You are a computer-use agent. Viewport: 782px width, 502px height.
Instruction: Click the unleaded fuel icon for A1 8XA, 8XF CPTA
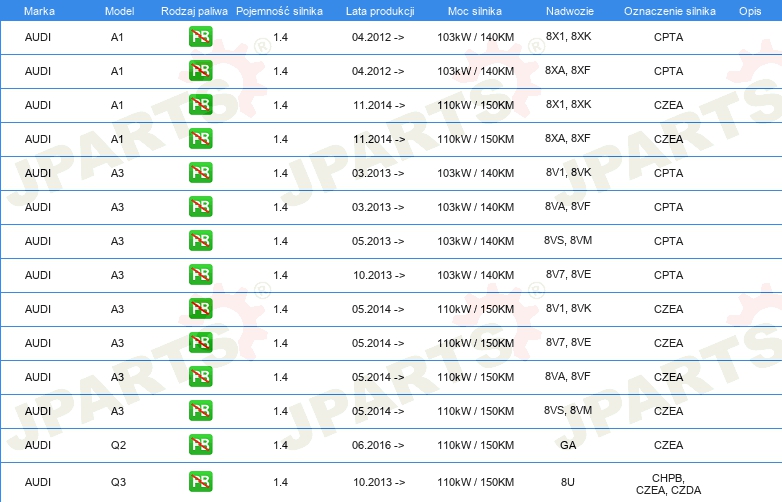point(200,71)
